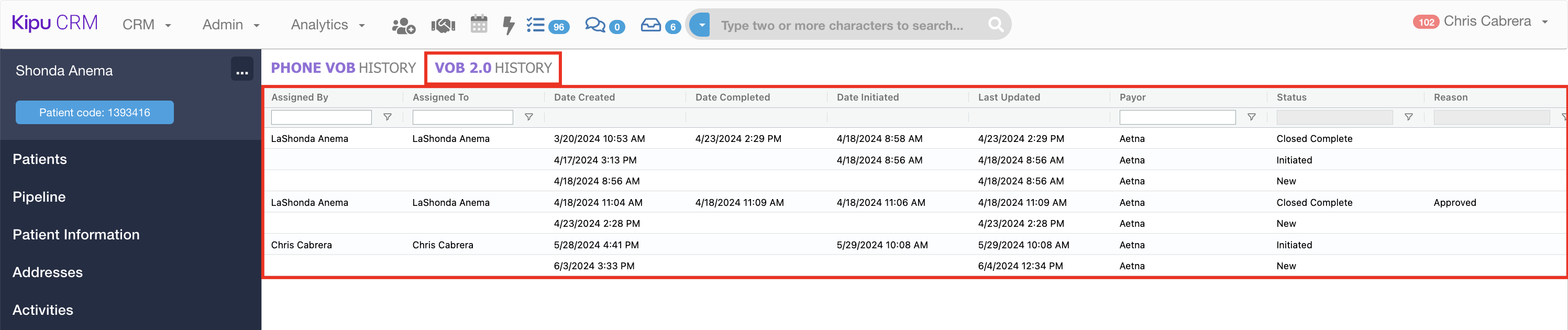Open the Payor column filter icon
Screen dimensions: 1568x330
pyautogui.click(x=1251, y=117)
